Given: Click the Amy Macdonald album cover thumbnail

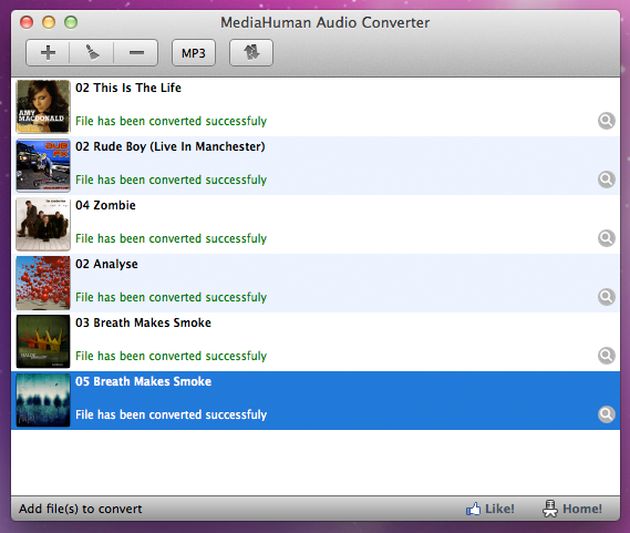Looking at the screenshot, I should point(43,106).
